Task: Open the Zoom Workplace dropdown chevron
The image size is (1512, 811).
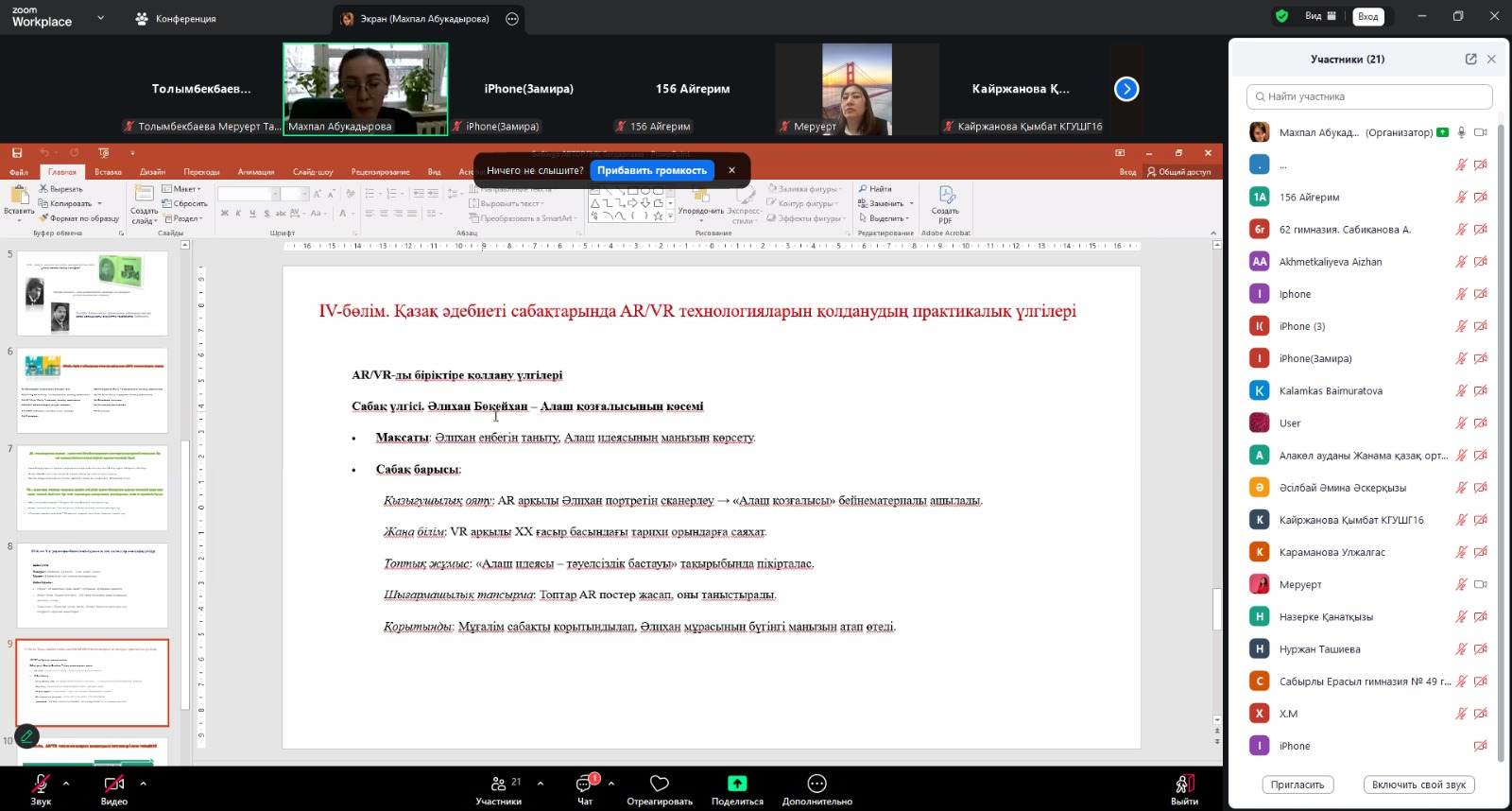Action: 101,18
